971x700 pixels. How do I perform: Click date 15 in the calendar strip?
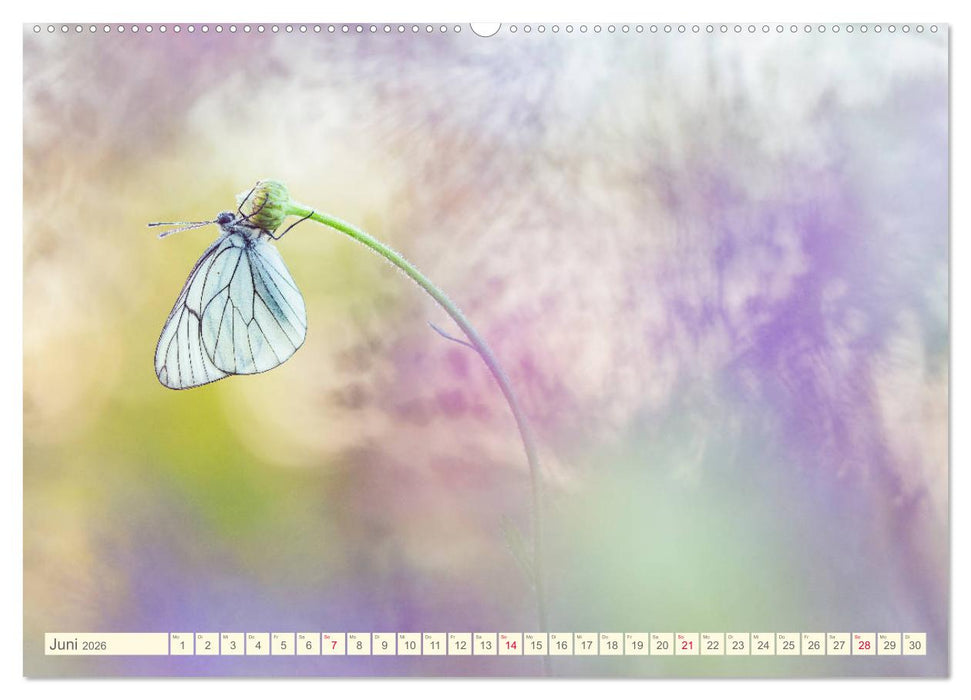[x=537, y=644]
